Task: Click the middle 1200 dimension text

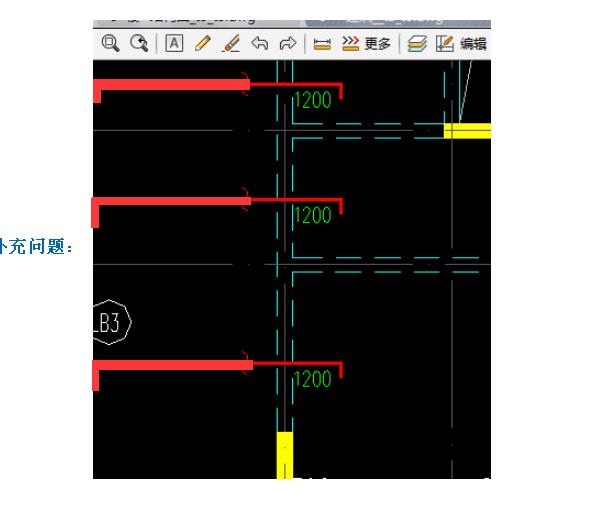Action: (x=313, y=215)
